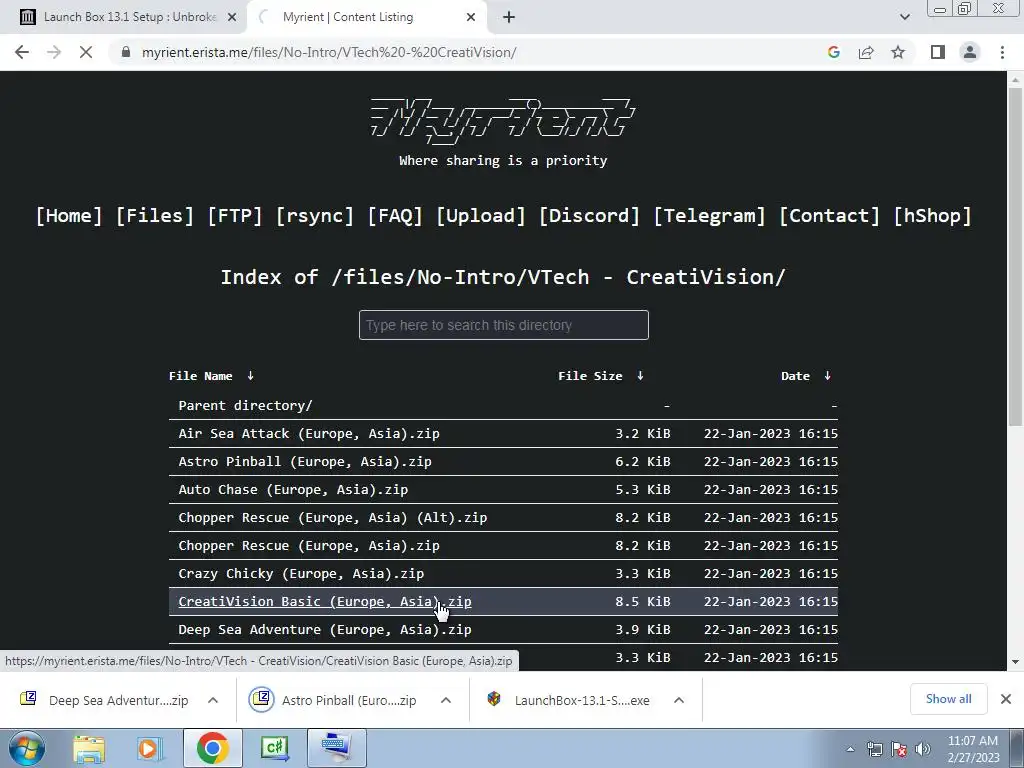1024x768 pixels.
Task: Show all downloads
Action: click(948, 699)
